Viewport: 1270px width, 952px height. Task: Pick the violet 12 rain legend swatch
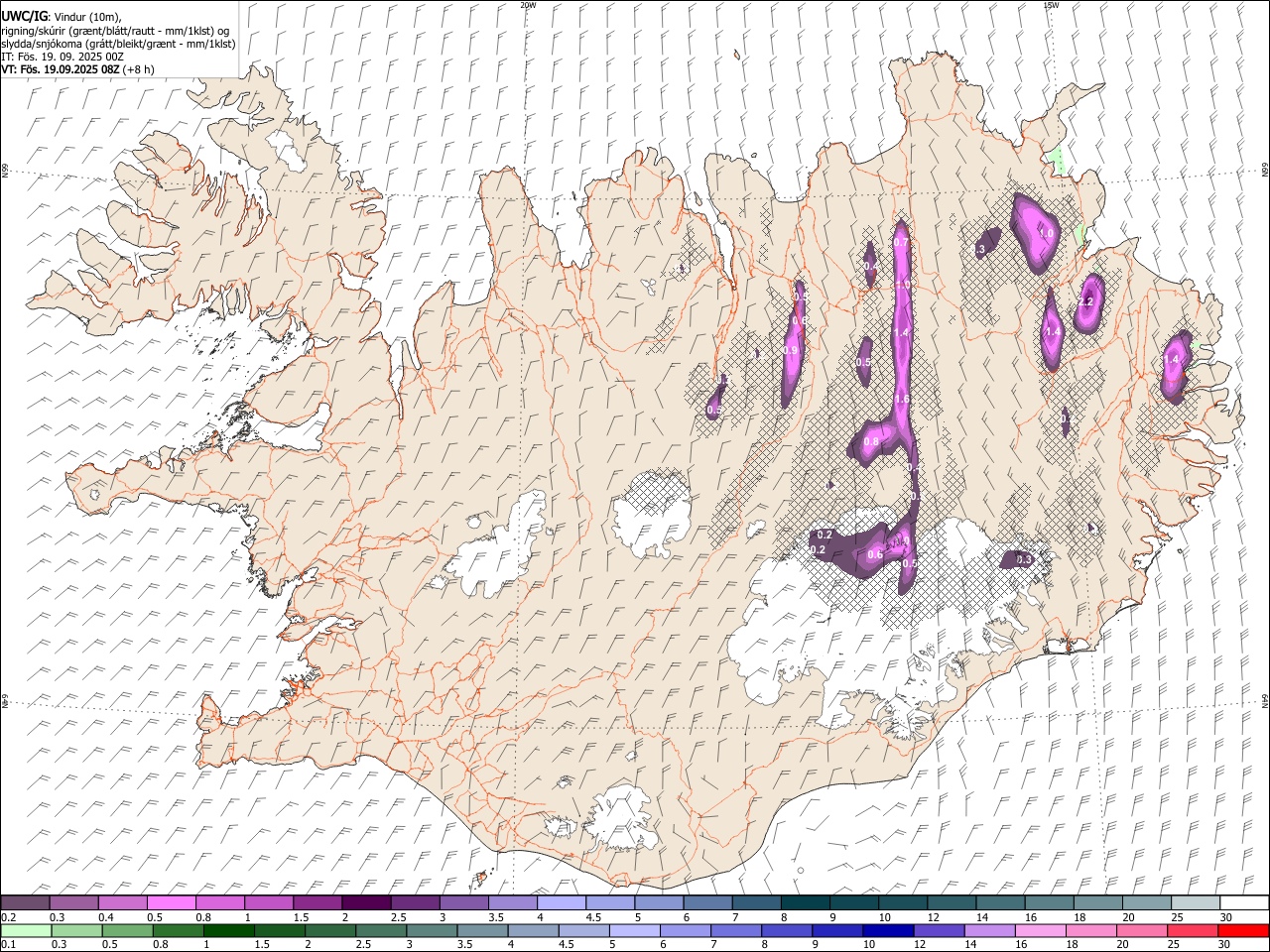pyautogui.click(x=940, y=930)
